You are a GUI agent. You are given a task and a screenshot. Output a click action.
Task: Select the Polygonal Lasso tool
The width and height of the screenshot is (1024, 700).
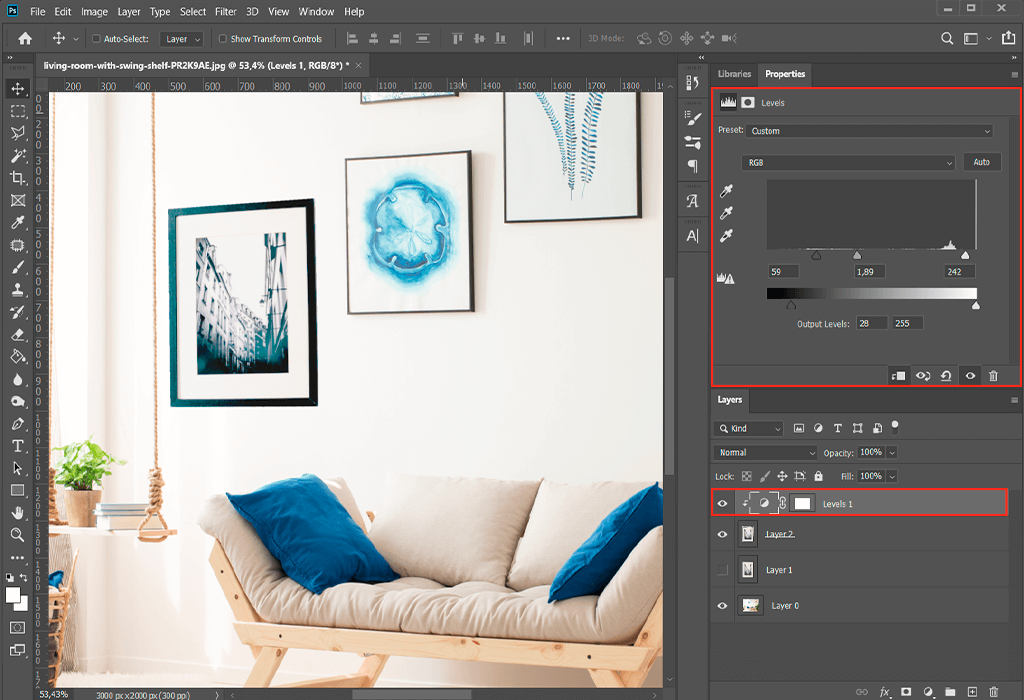point(18,133)
